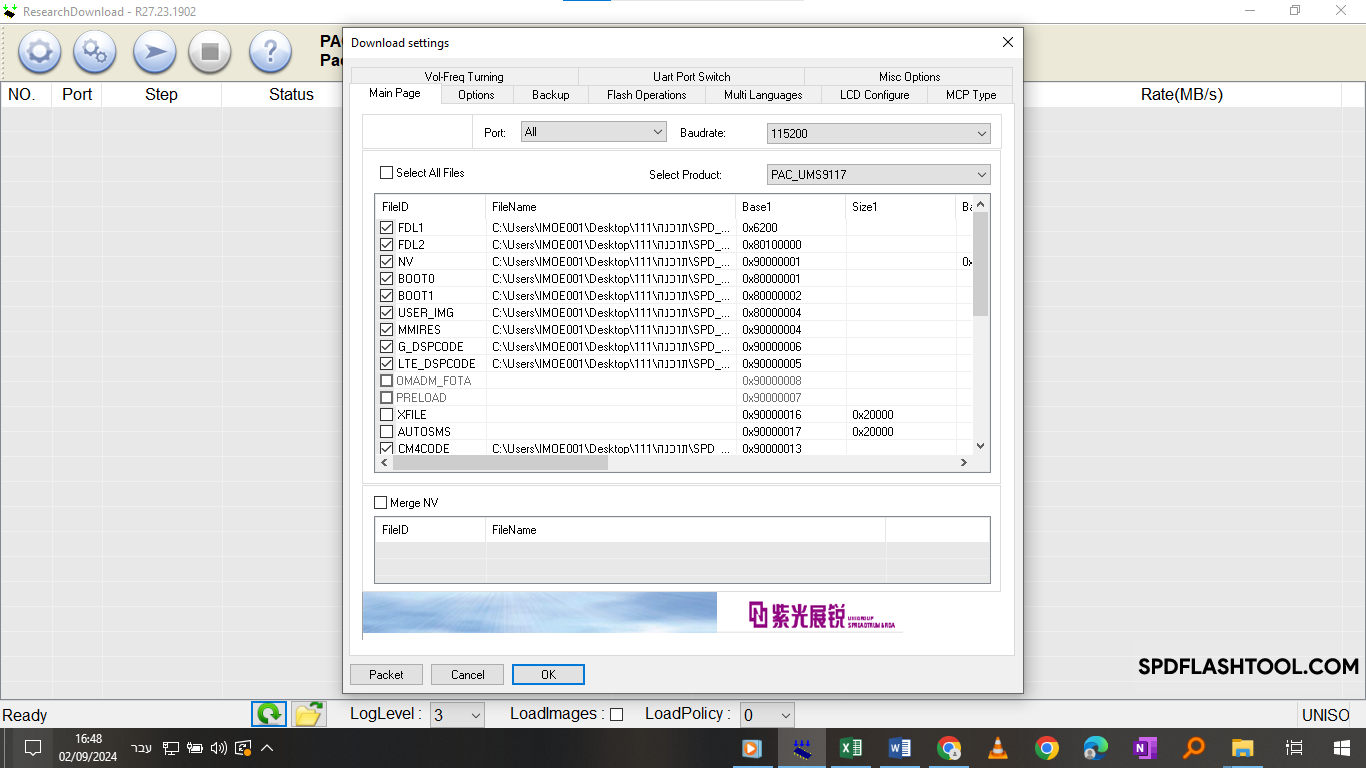Show hidden tray icons chevron
Viewport: 1366px width, 768px height.
pos(267,748)
